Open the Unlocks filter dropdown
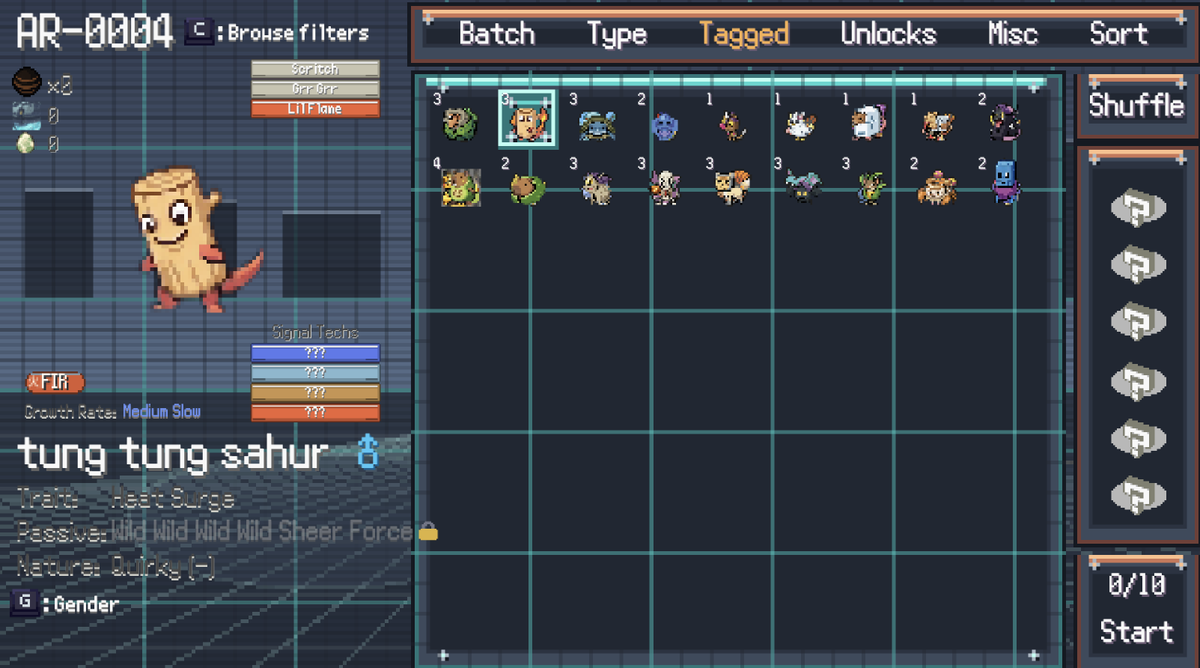This screenshot has width=1200, height=668. (x=888, y=34)
